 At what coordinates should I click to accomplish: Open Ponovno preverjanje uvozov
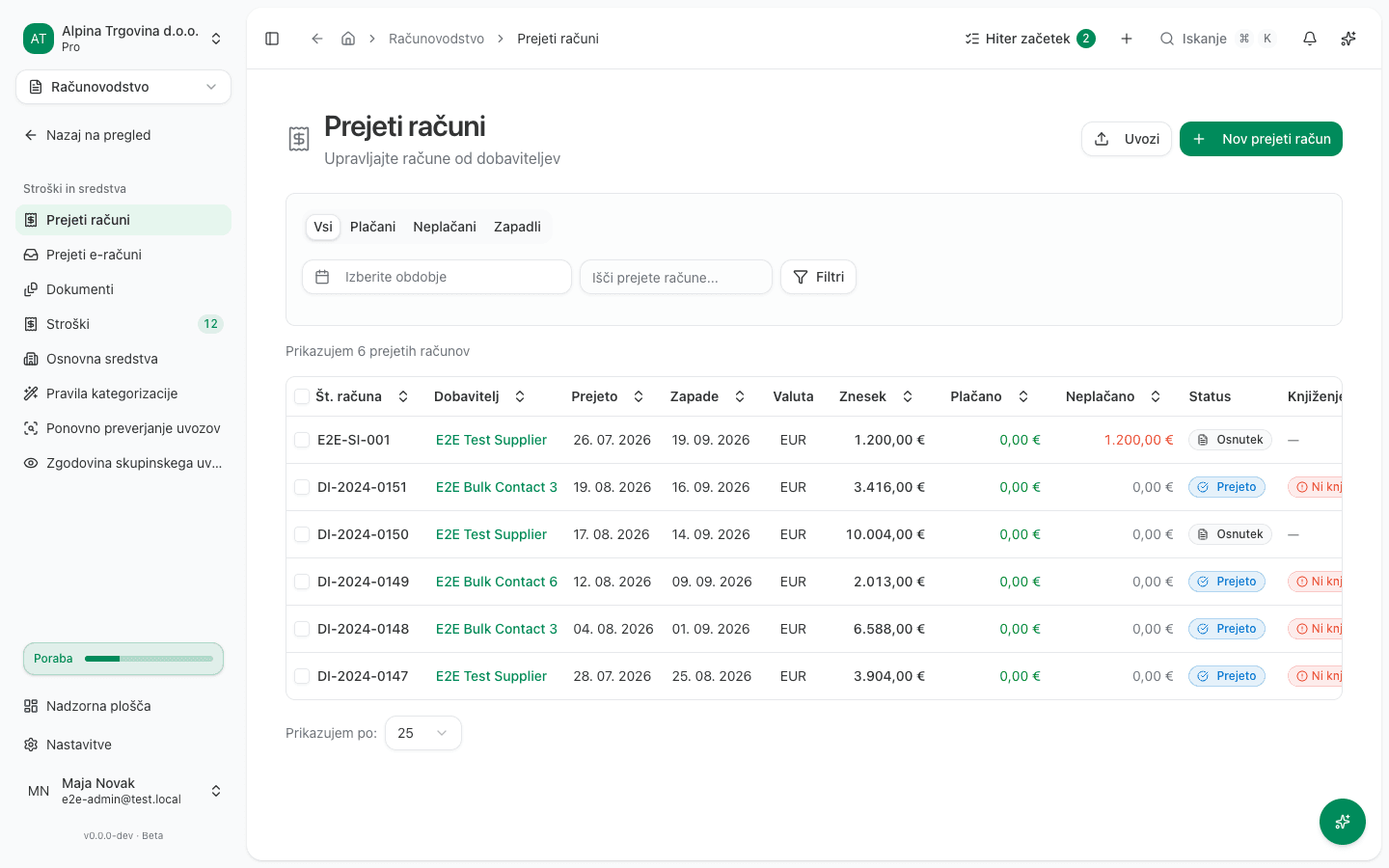point(123,428)
